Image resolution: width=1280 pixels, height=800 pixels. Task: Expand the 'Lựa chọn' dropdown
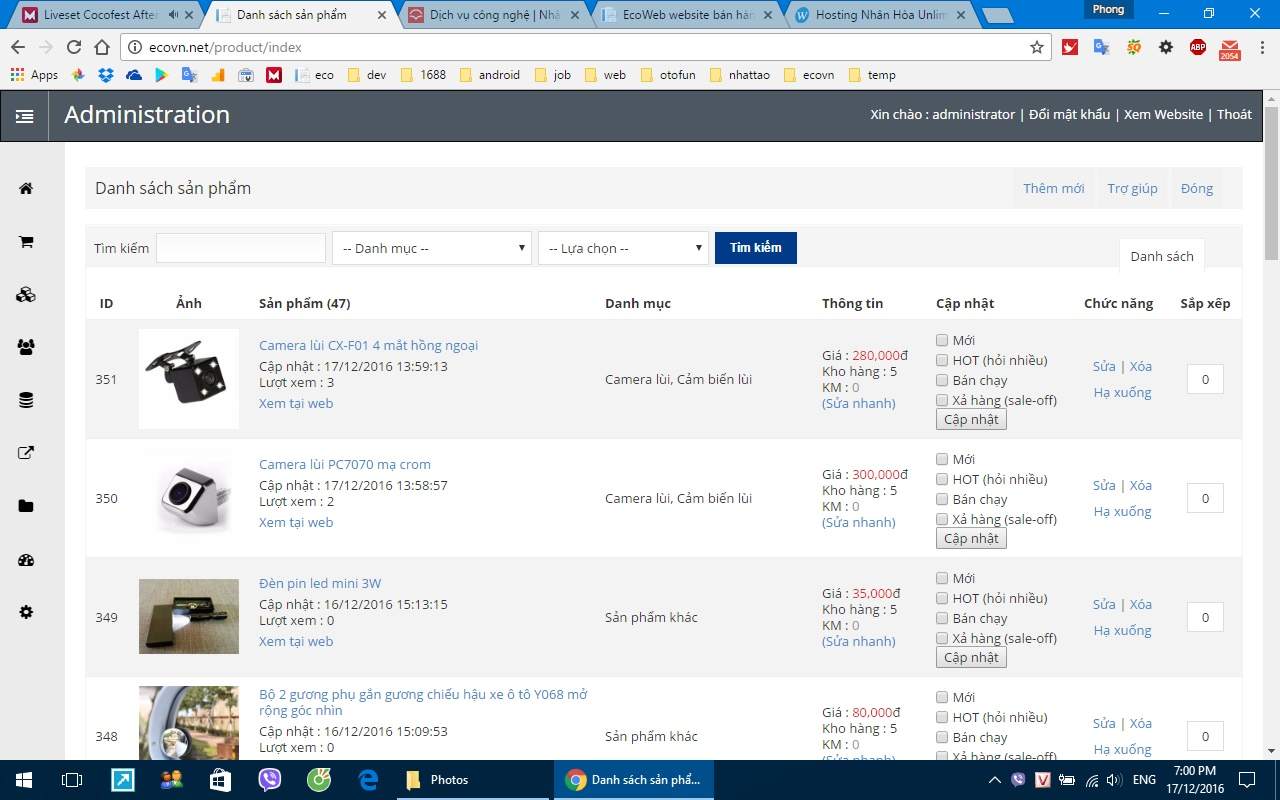click(623, 248)
